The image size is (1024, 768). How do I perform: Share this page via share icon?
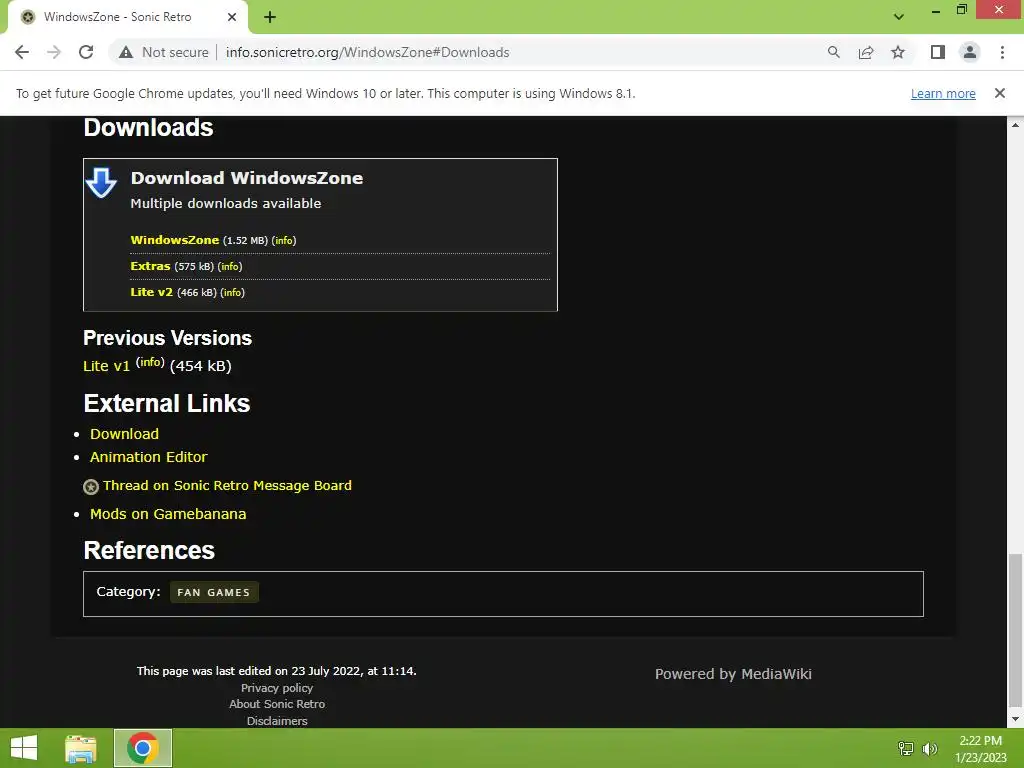(866, 52)
